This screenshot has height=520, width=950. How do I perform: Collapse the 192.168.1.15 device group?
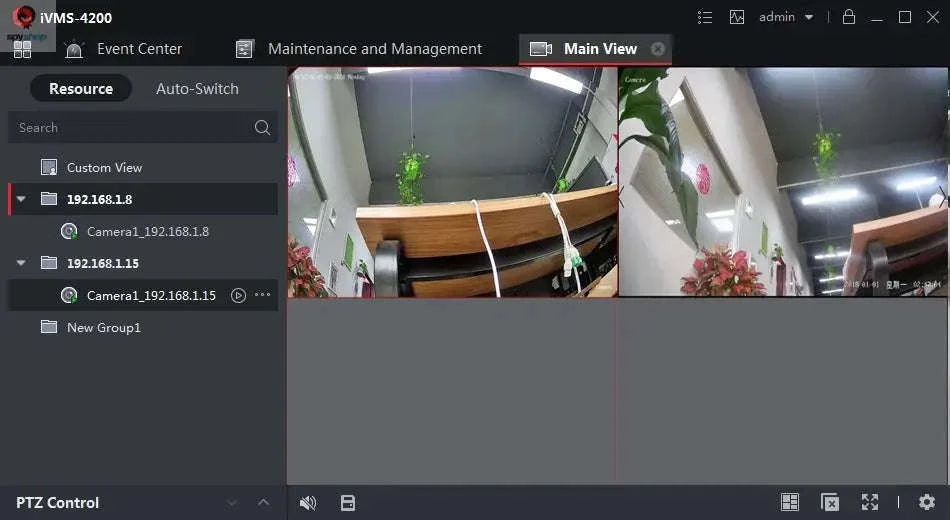(21, 263)
